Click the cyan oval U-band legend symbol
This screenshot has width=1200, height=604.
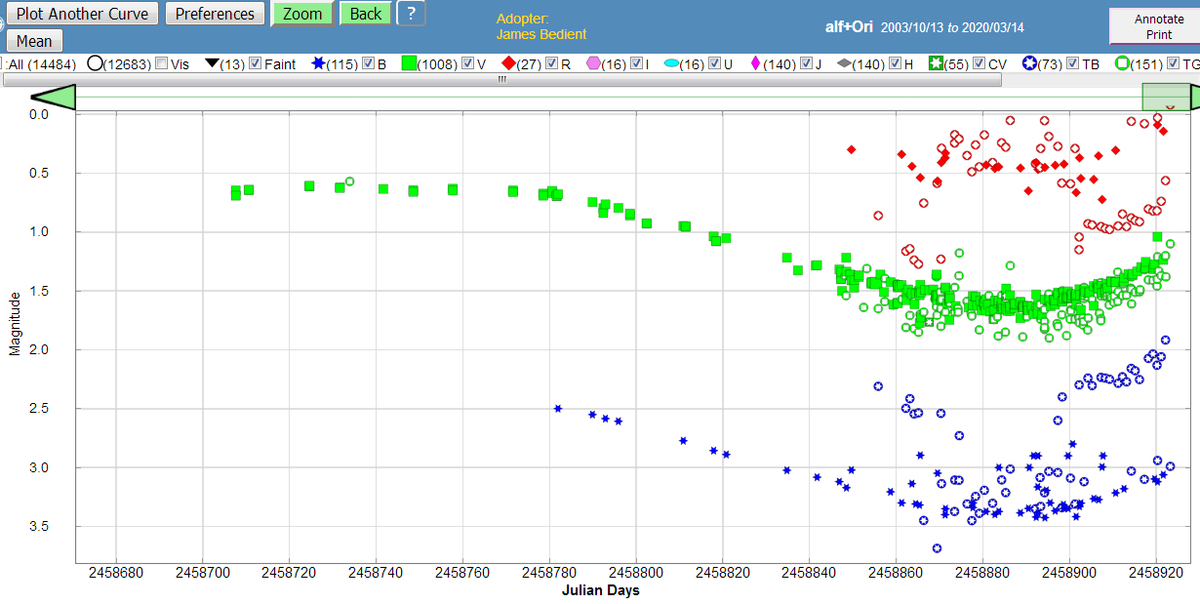coord(672,64)
